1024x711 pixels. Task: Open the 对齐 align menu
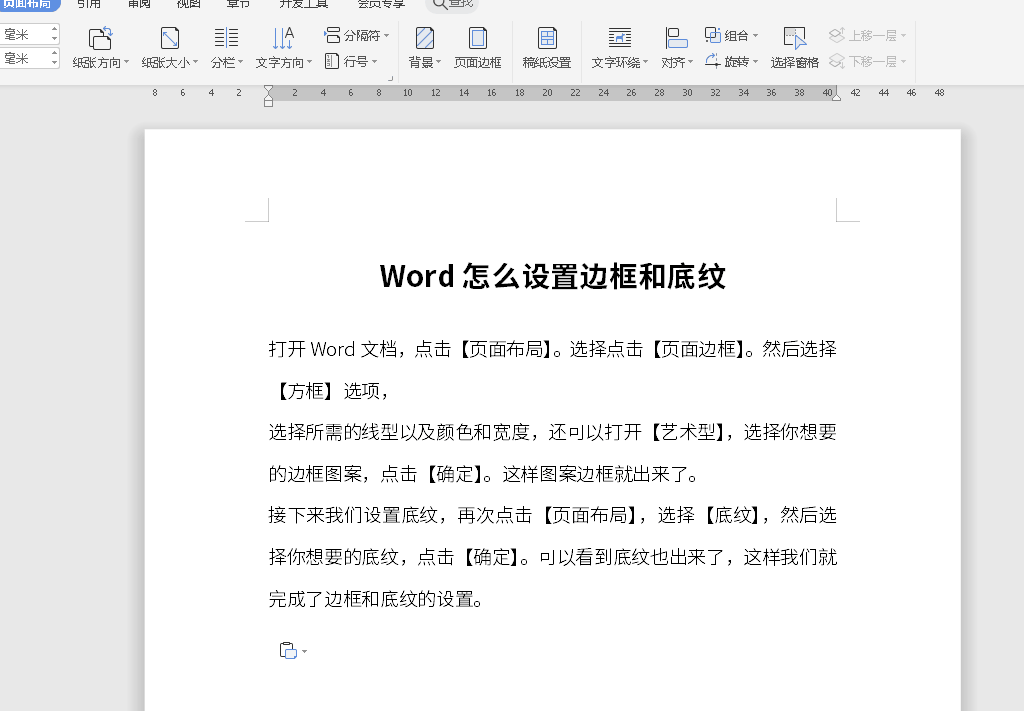coord(677,48)
